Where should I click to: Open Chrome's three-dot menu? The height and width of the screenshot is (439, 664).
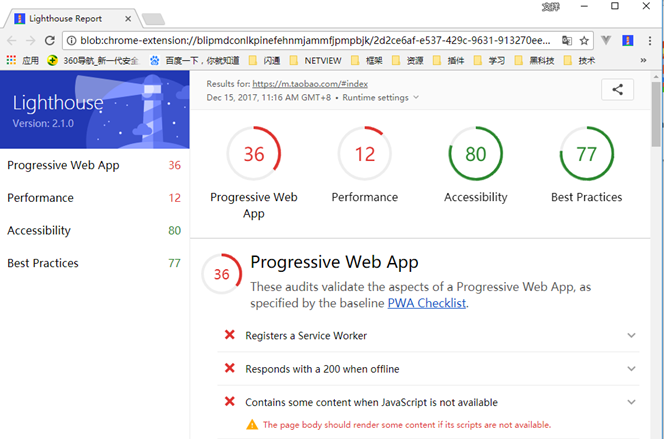(650, 41)
